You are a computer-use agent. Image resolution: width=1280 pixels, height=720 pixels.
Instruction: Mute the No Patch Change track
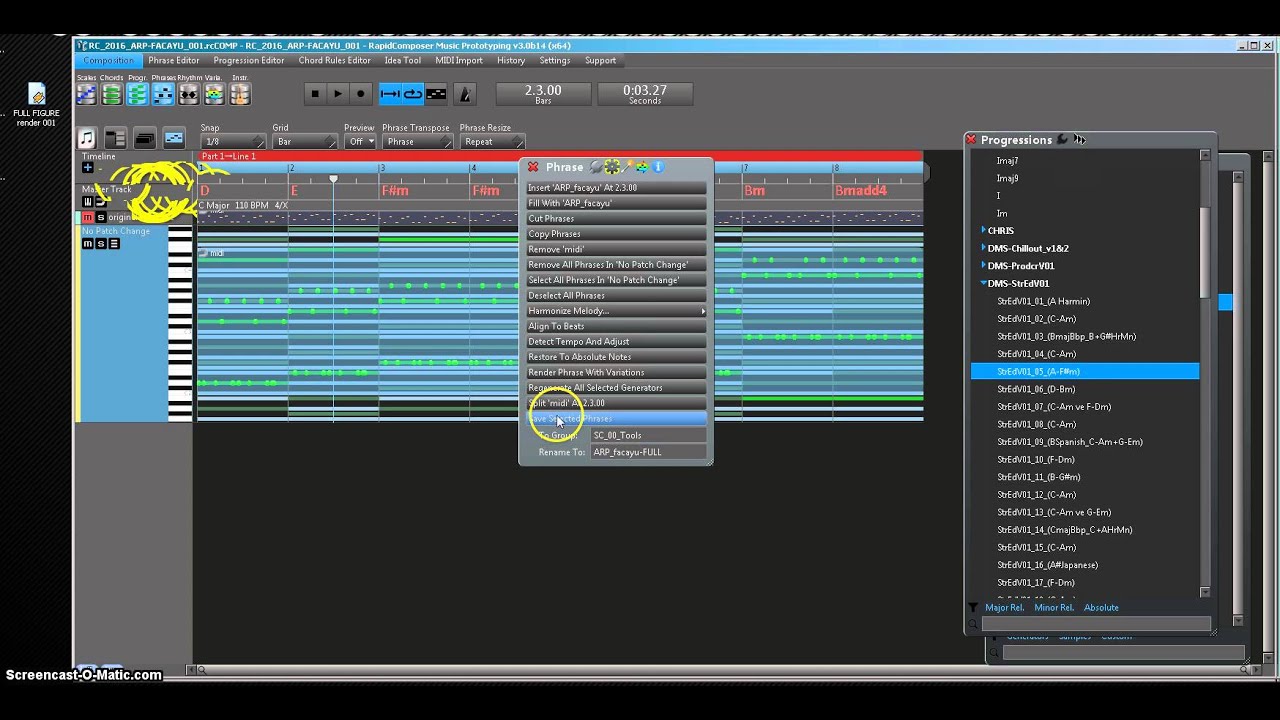coord(87,244)
